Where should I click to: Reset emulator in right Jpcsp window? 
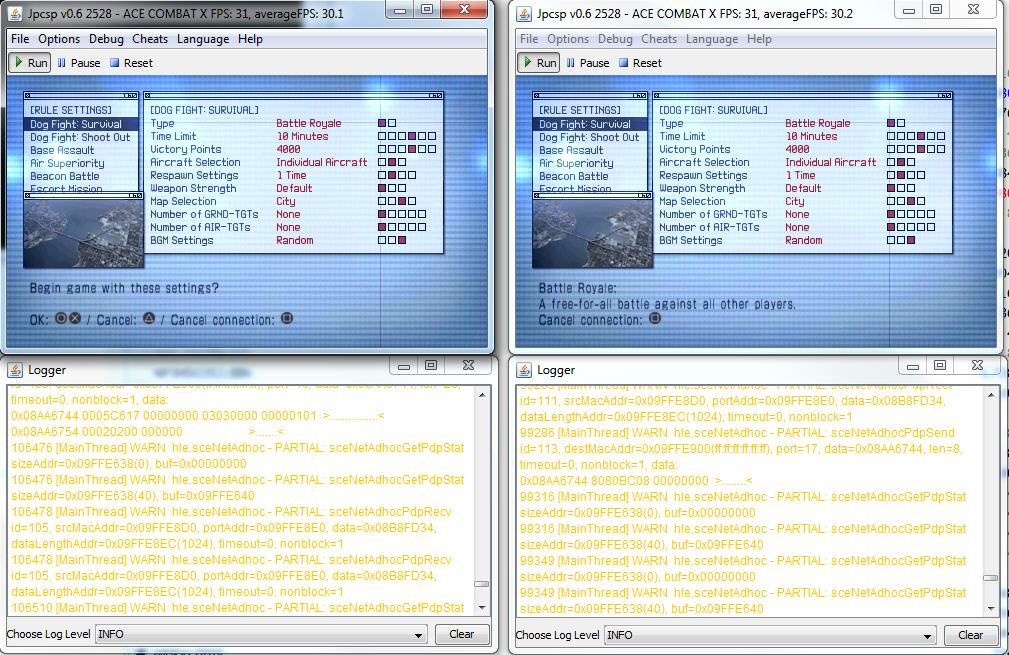[x=640, y=62]
